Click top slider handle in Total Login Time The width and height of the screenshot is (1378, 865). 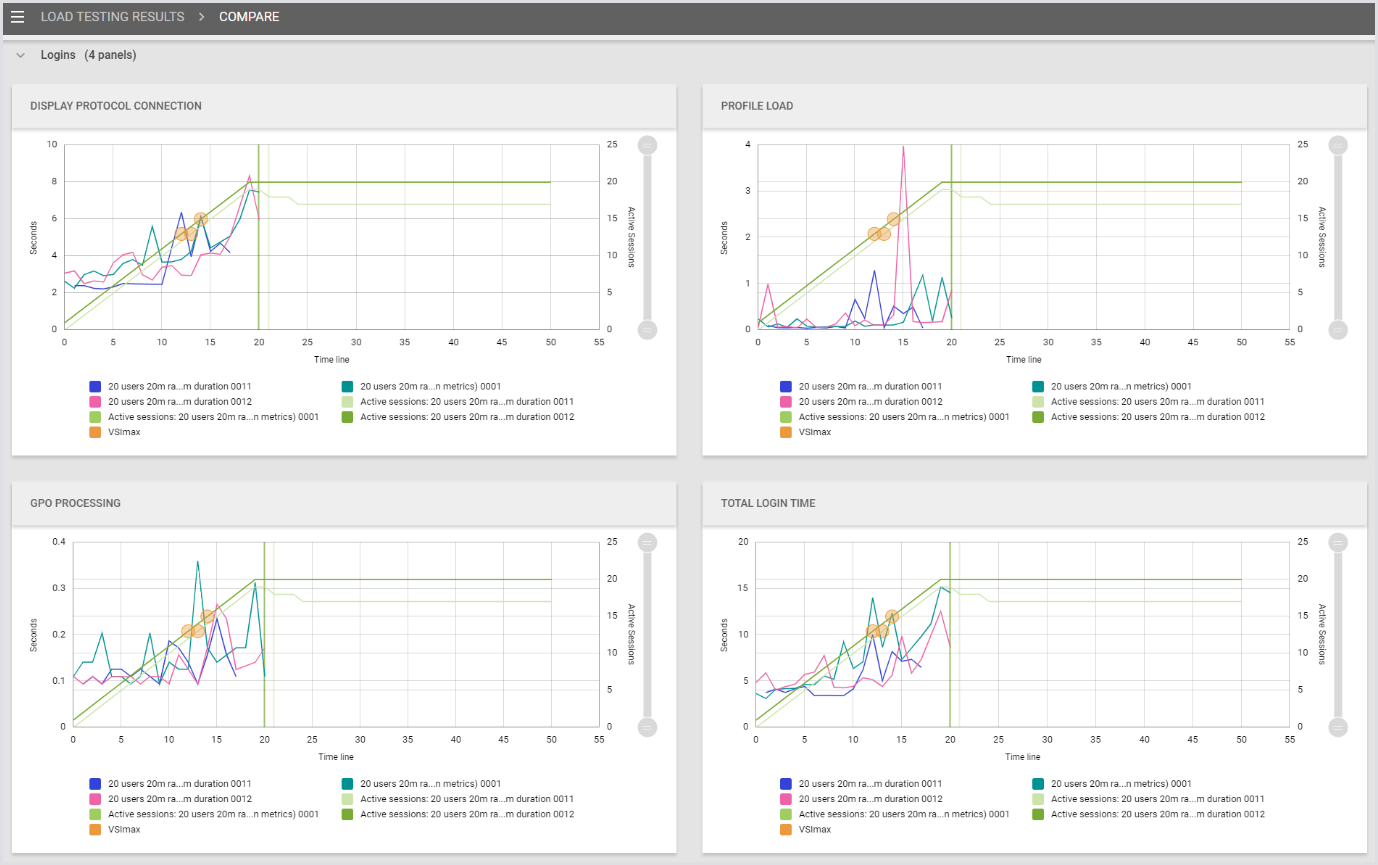click(1338, 542)
